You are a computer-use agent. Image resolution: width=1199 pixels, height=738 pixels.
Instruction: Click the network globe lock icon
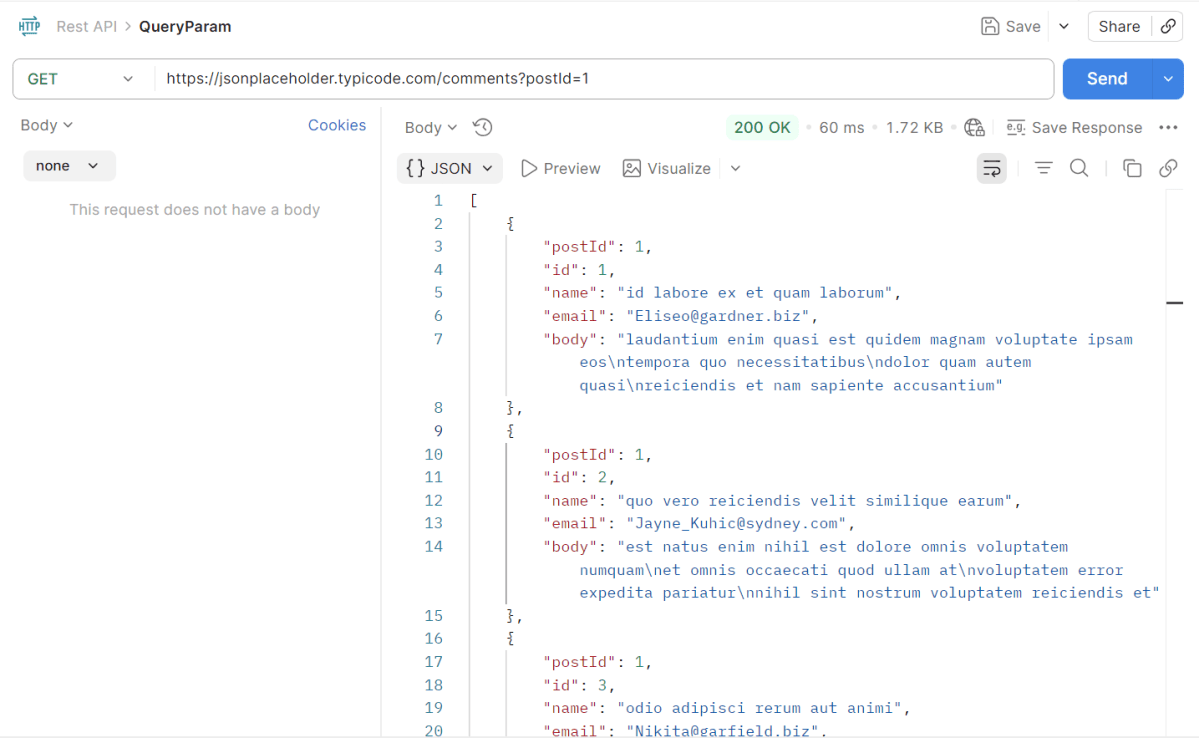point(975,127)
